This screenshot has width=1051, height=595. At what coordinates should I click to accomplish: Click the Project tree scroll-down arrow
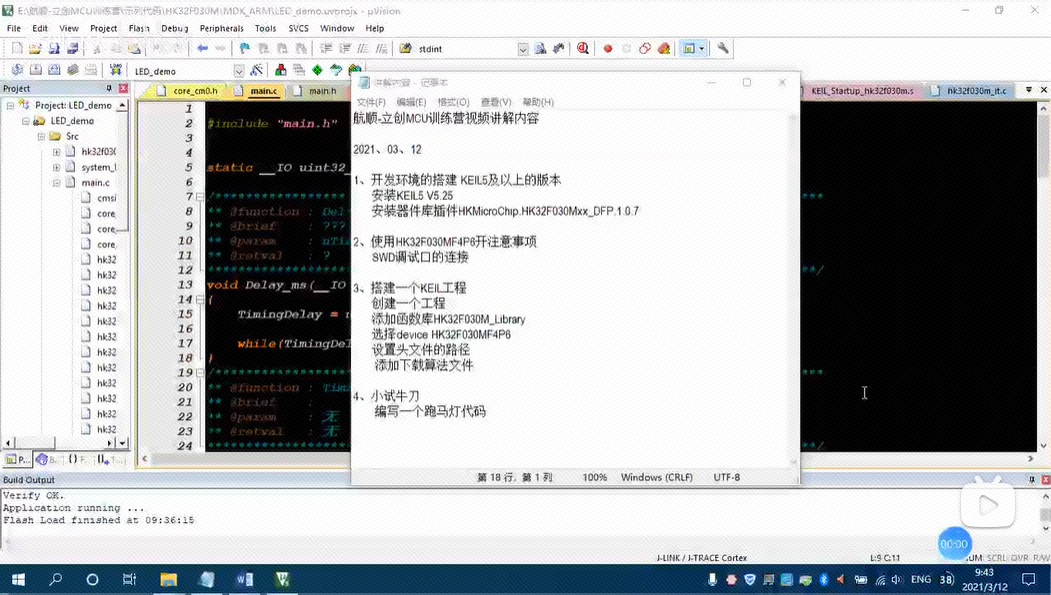pos(123,442)
